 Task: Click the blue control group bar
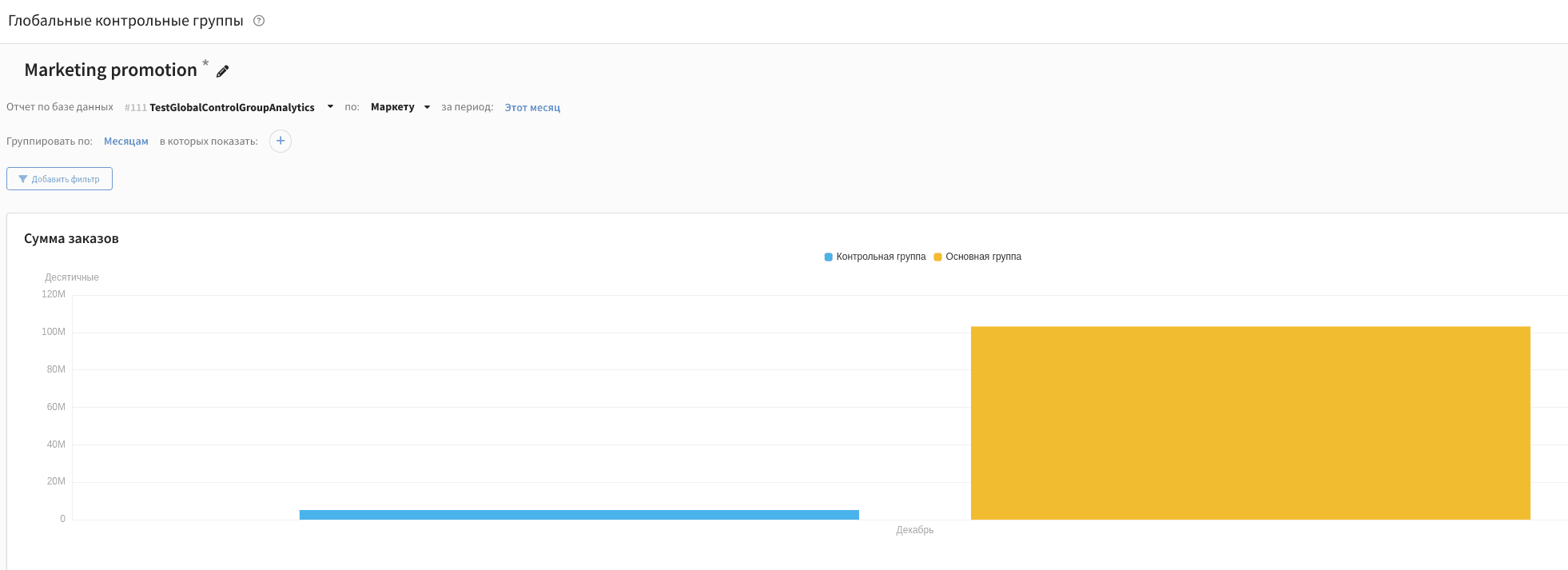point(579,515)
